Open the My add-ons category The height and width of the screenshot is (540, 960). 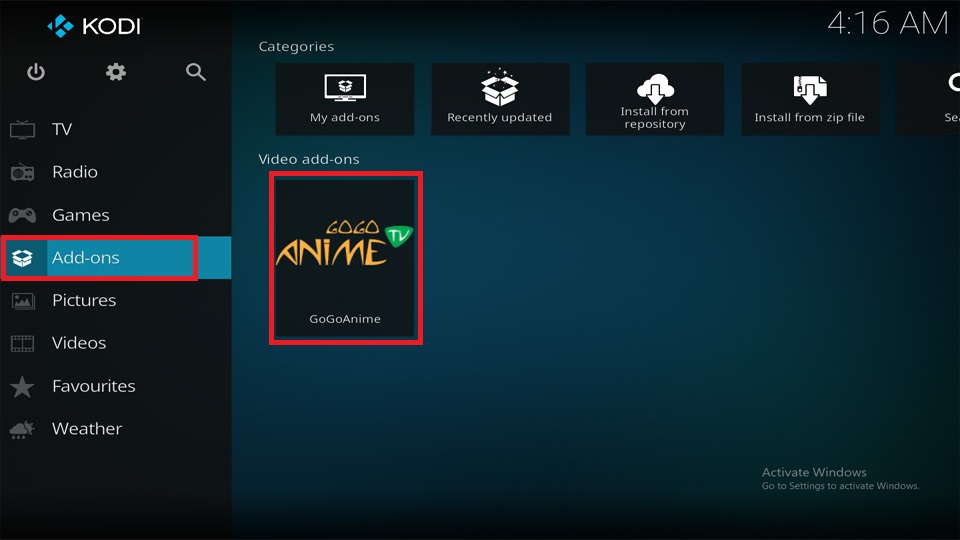tap(345, 99)
